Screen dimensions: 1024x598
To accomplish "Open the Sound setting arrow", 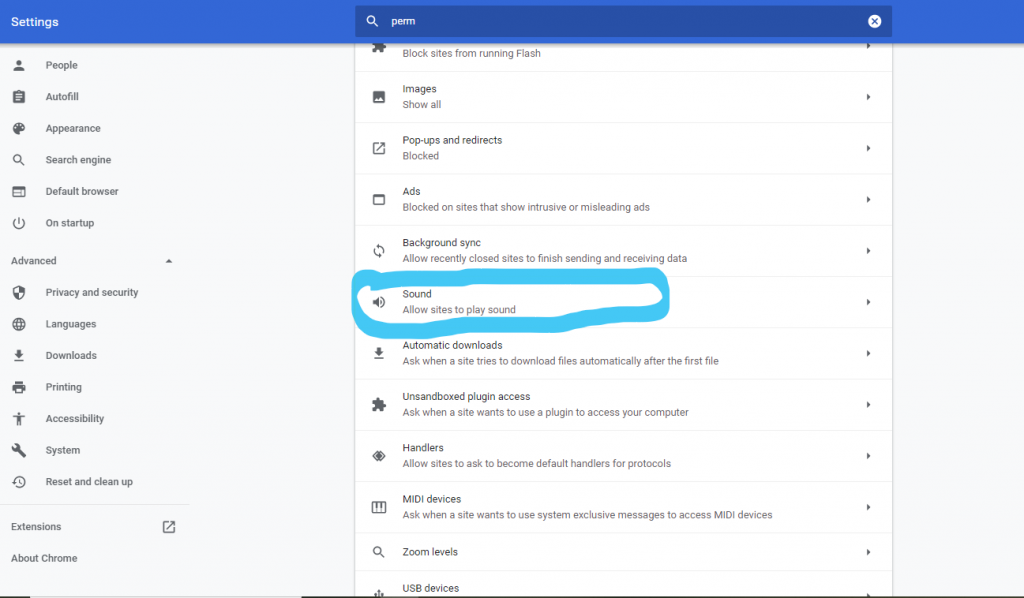I will pos(868,302).
